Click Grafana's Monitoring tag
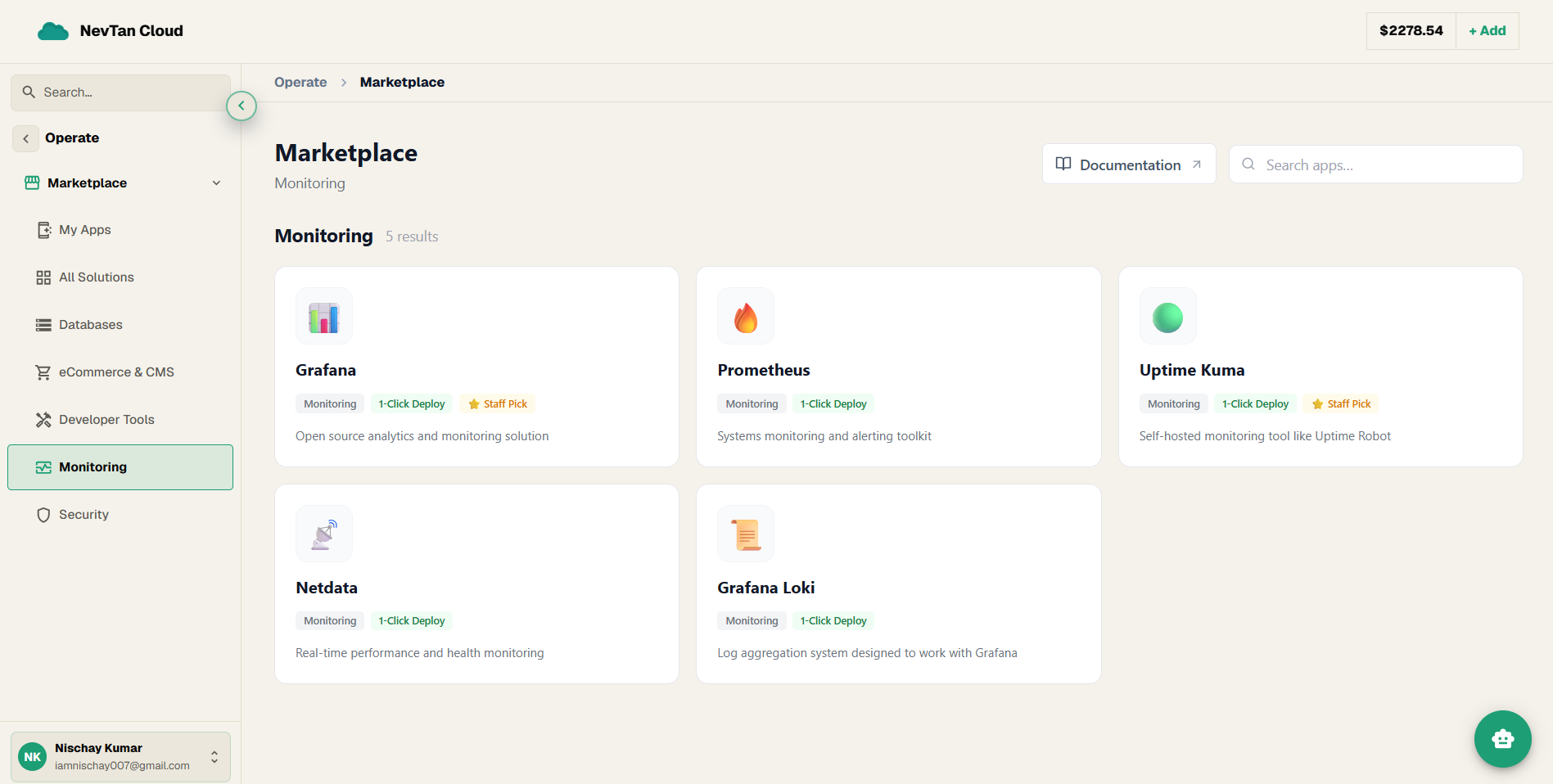The image size is (1553, 784). (330, 404)
